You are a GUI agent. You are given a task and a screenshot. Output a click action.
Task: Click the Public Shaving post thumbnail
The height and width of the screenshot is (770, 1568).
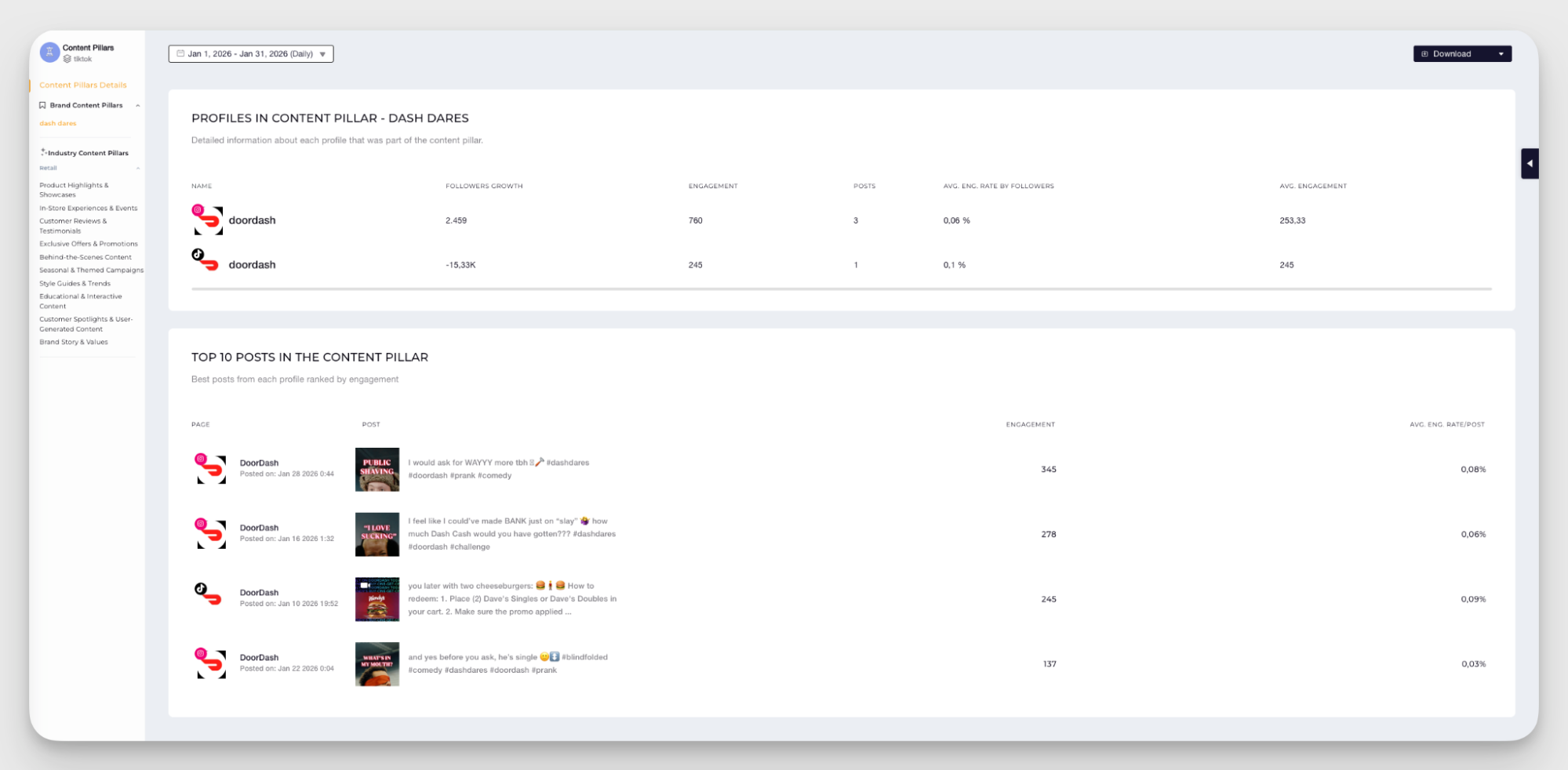[377, 469]
